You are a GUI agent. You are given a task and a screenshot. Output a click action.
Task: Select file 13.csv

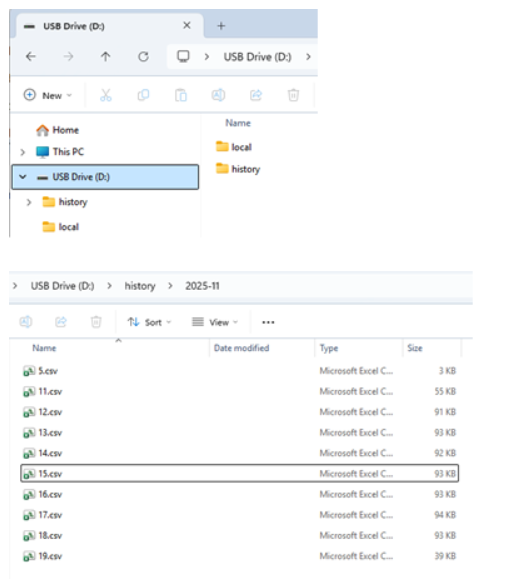click(239, 432)
